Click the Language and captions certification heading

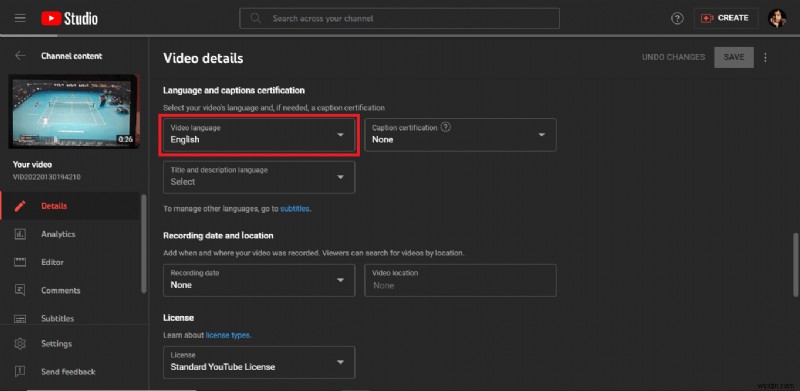pyautogui.click(x=234, y=90)
